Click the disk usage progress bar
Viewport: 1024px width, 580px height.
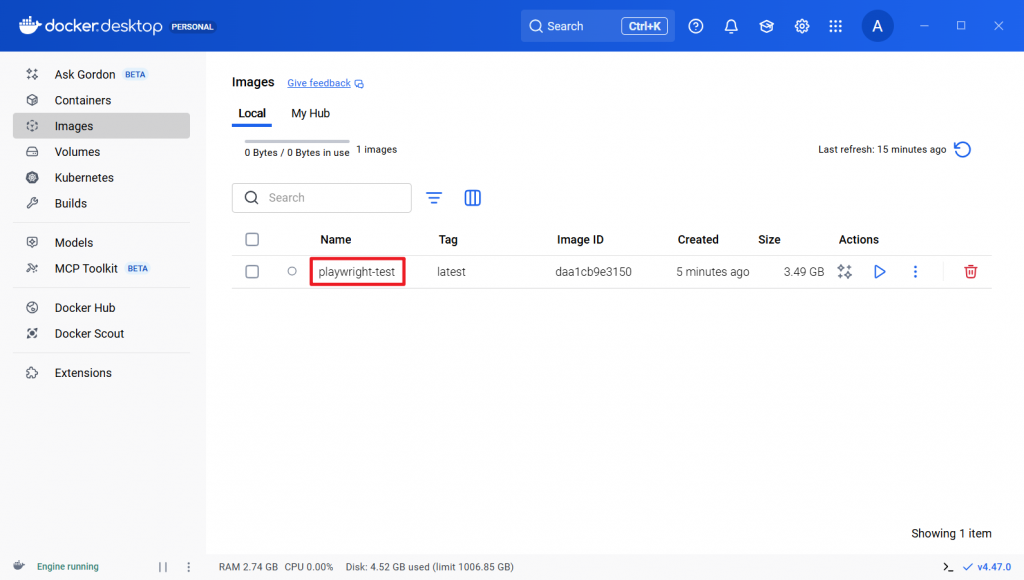[x=297, y=141]
